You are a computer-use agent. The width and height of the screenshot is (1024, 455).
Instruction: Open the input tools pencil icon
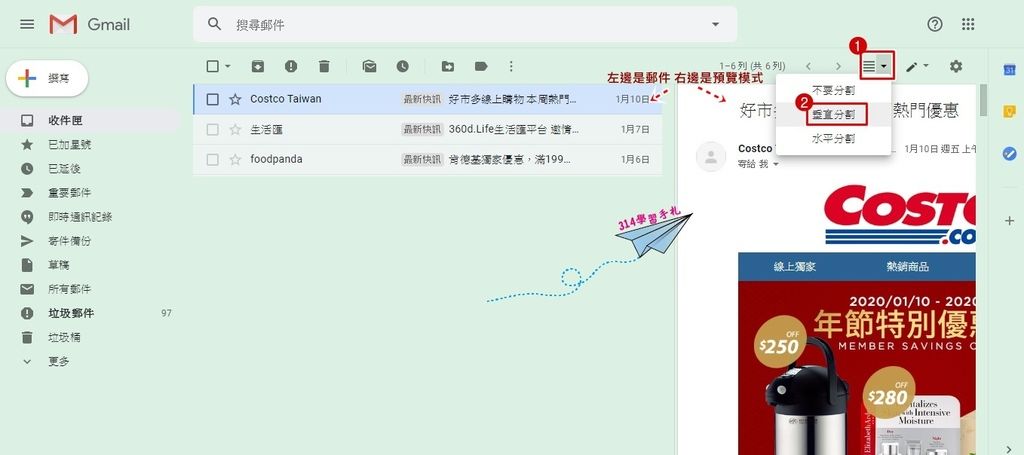coord(912,66)
